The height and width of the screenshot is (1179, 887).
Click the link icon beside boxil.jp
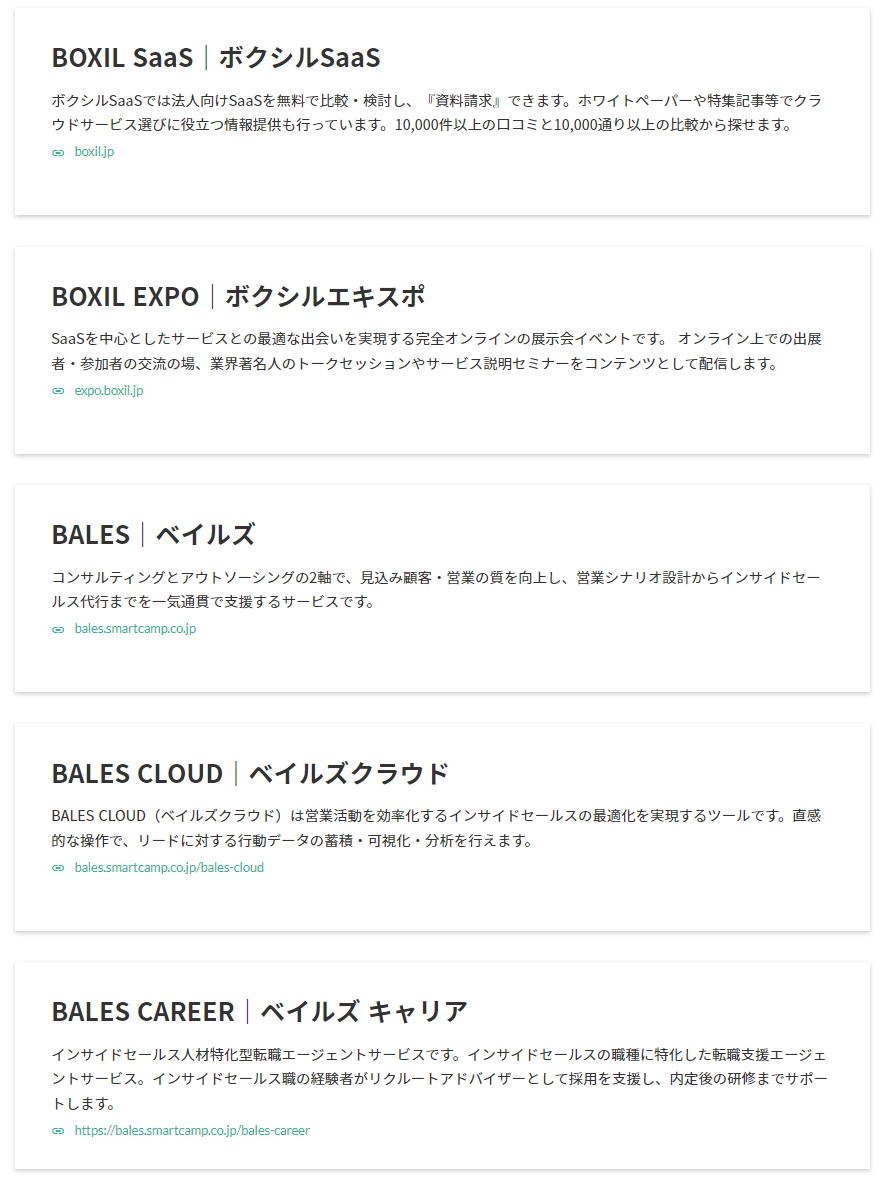(58, 153)
